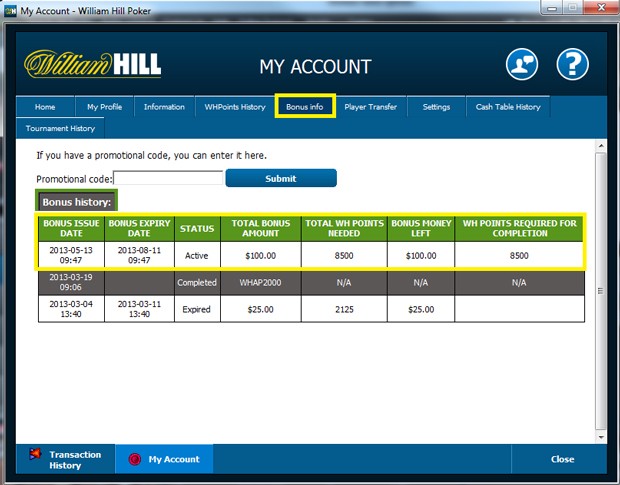Viewport: 620px width, 485px height.
Task: Click the 2013-05-13 09:47 issue date cell
Action: coord(71,255)
